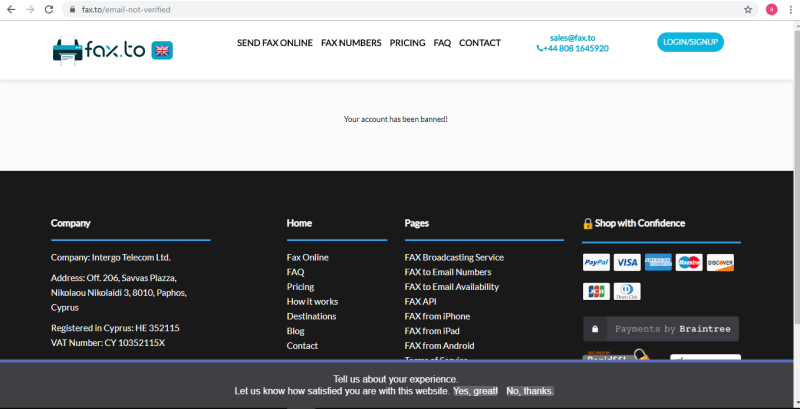Open the footer Contact link
Viewport: 800px width, 409px height.
click(x=302, y=346)
